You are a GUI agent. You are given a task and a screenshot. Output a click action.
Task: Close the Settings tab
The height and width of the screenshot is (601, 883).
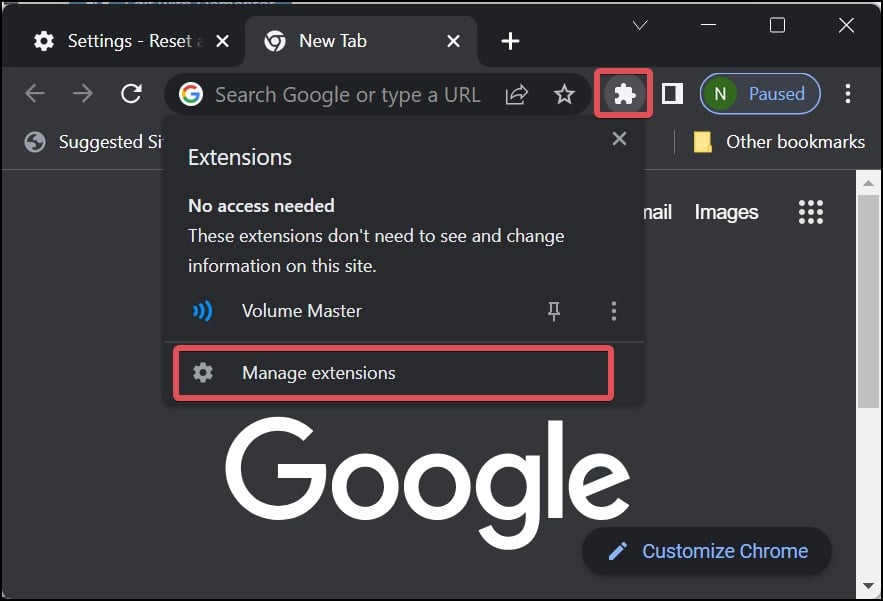point(222,41)
